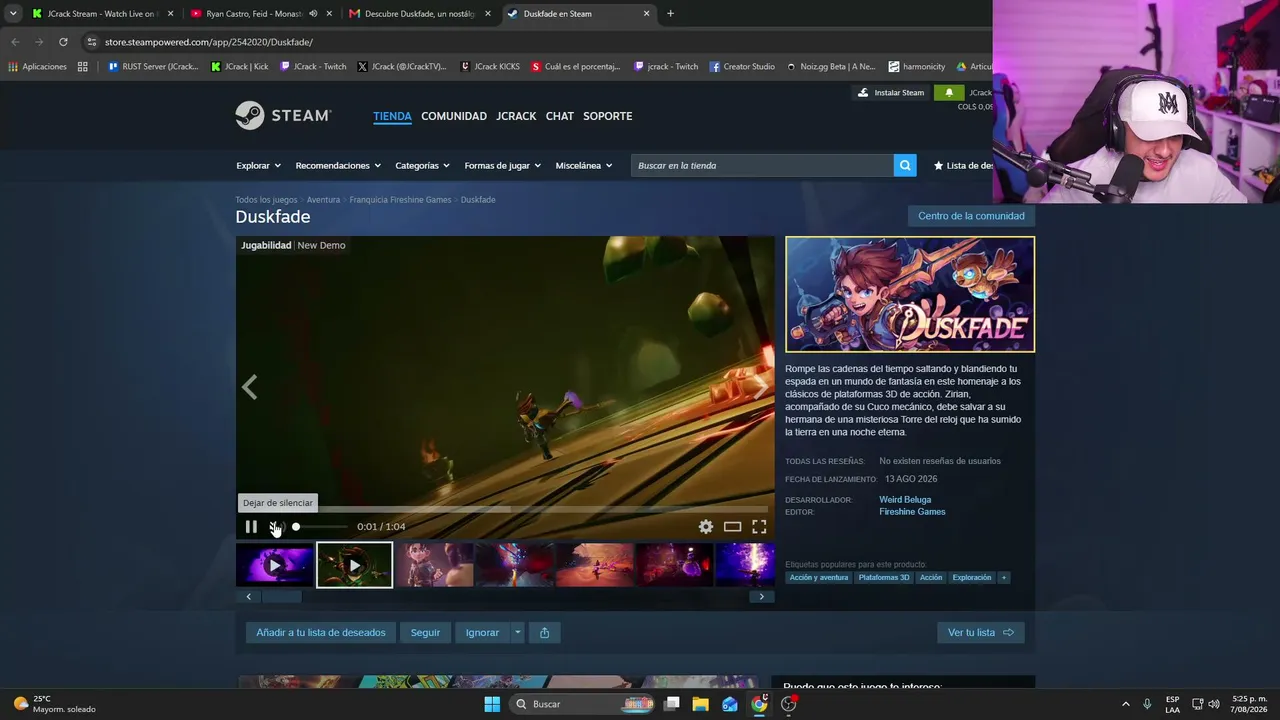Adjust the video volume slider

tap(320, 527)
